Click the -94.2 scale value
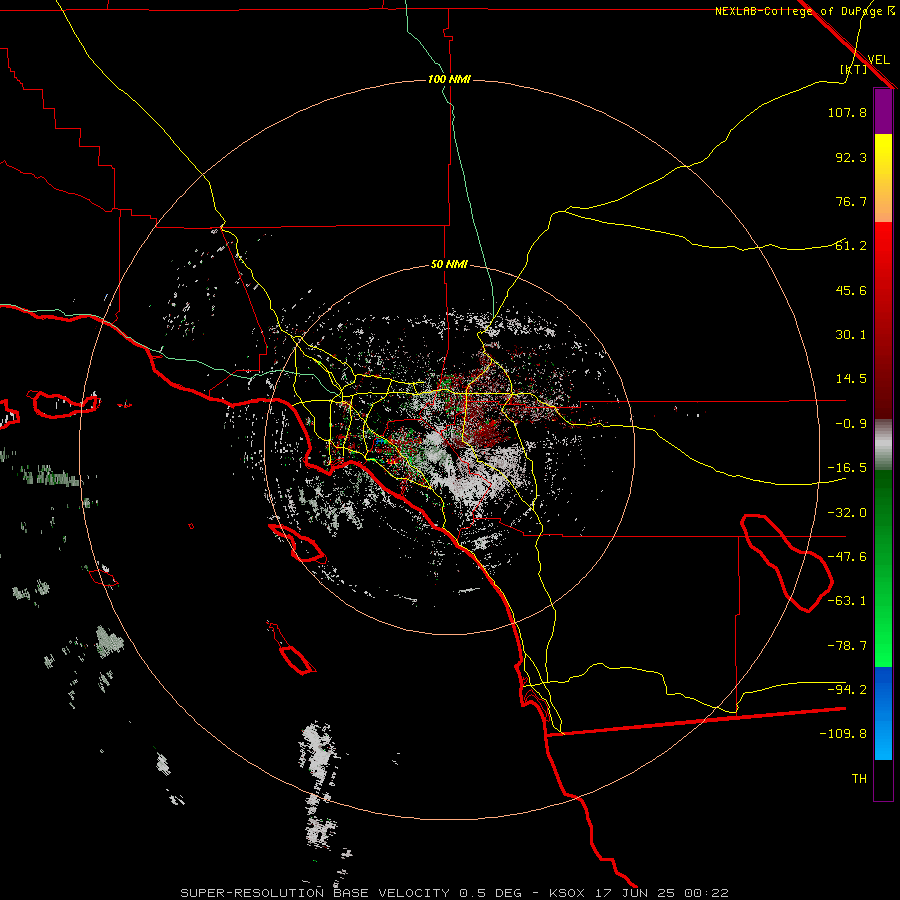The image size is (900, 900). click(847, 690)
